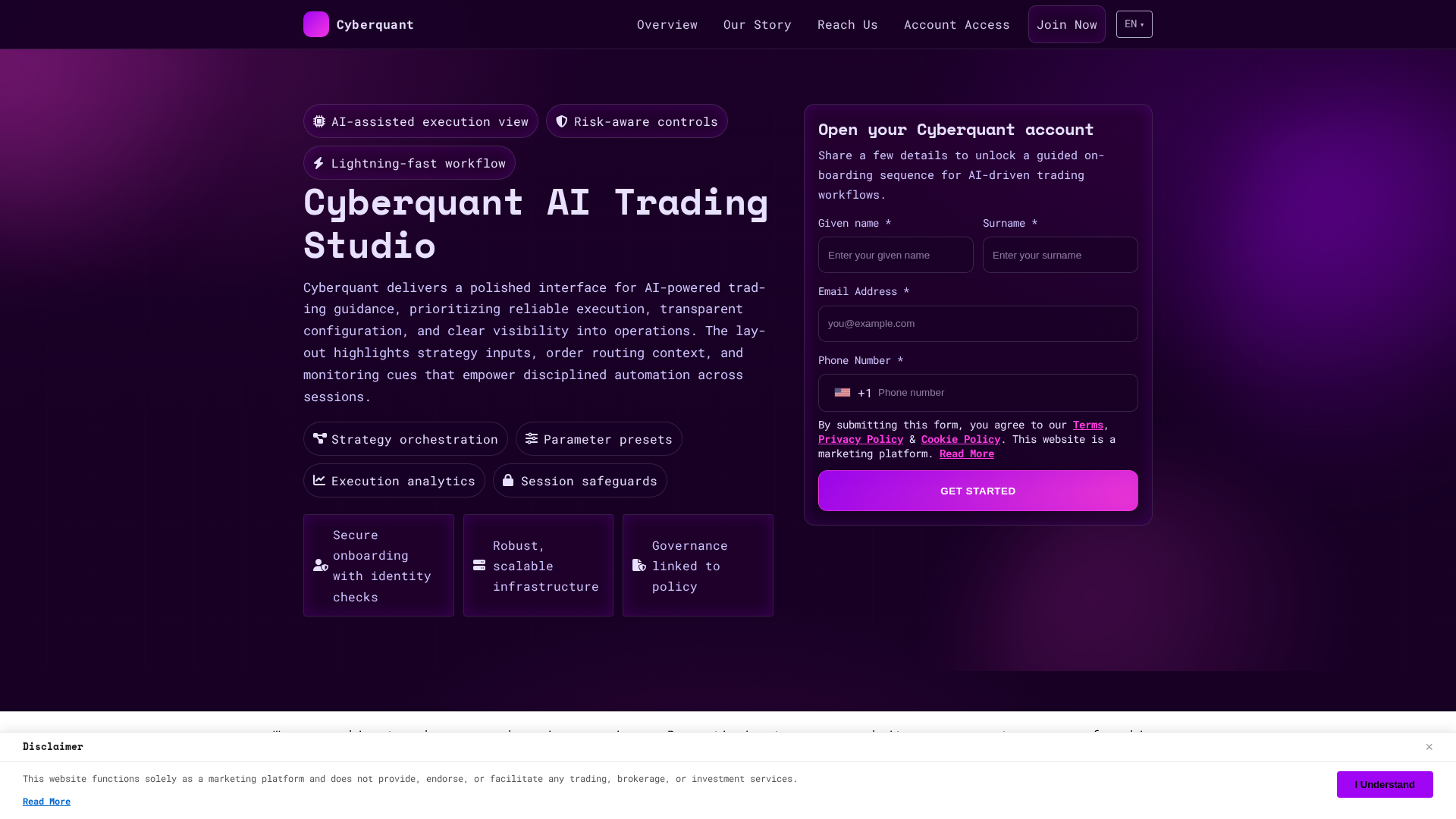Click the Governance linked to policy card
This screenshot has width=1456, height=819.
[x=698, y=566]
